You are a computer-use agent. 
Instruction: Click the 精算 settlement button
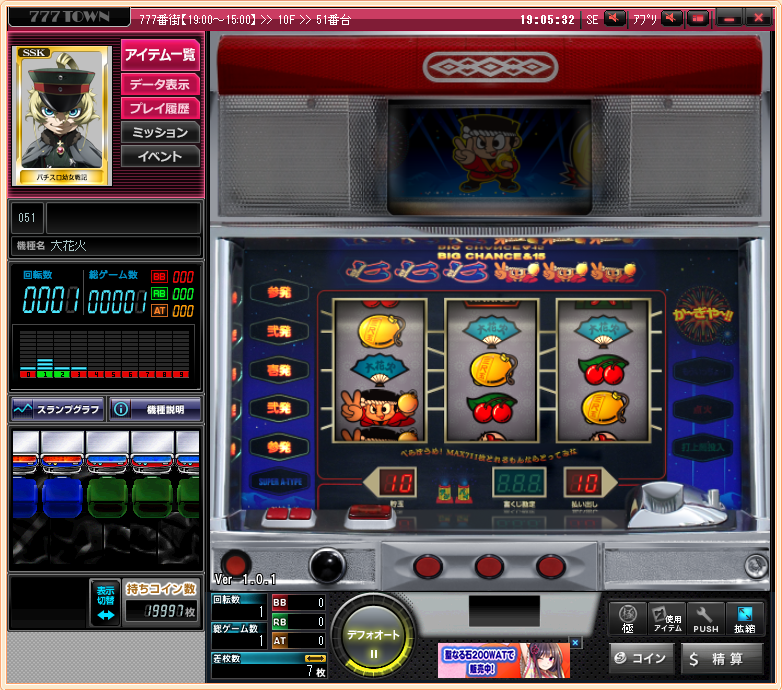point(722,658)
